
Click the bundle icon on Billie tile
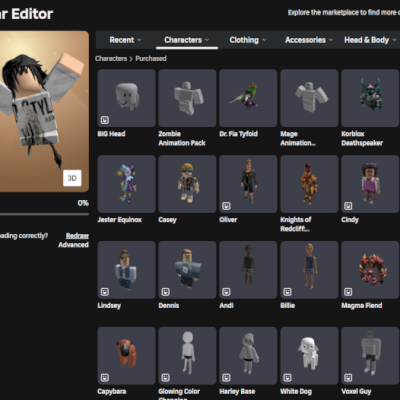[x=287, y=292]
